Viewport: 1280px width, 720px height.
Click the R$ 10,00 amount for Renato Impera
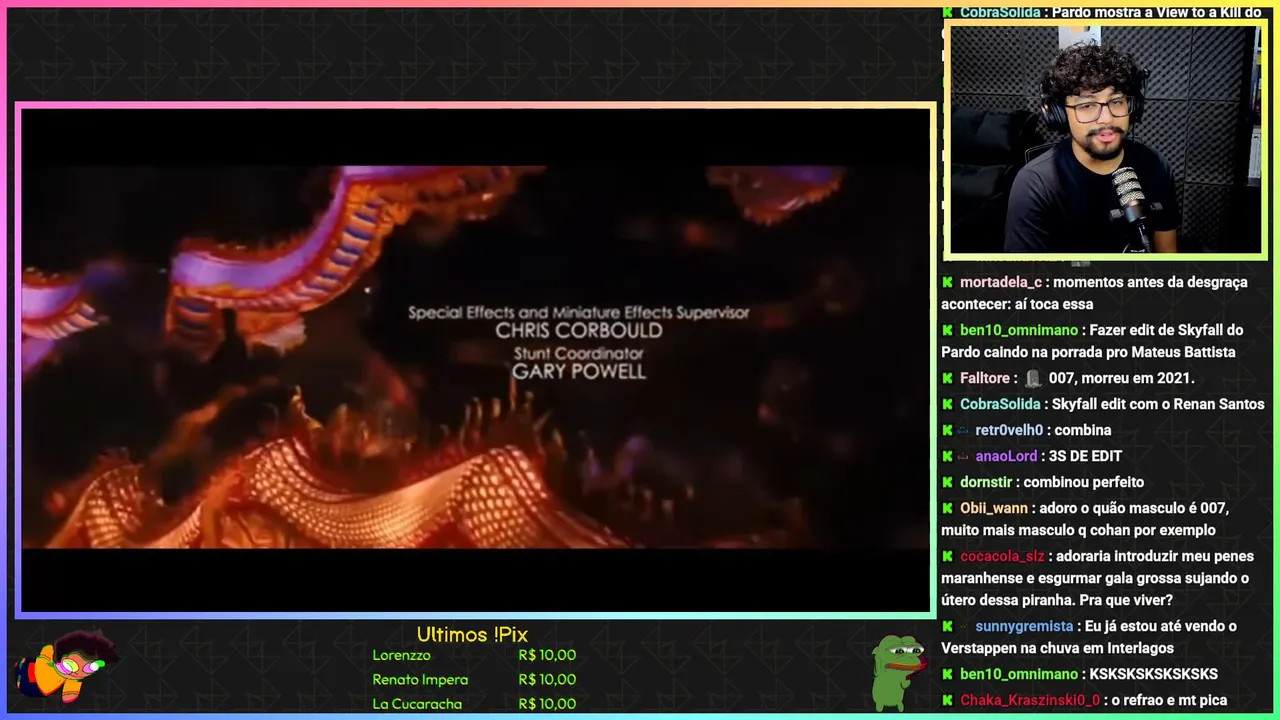547,680
